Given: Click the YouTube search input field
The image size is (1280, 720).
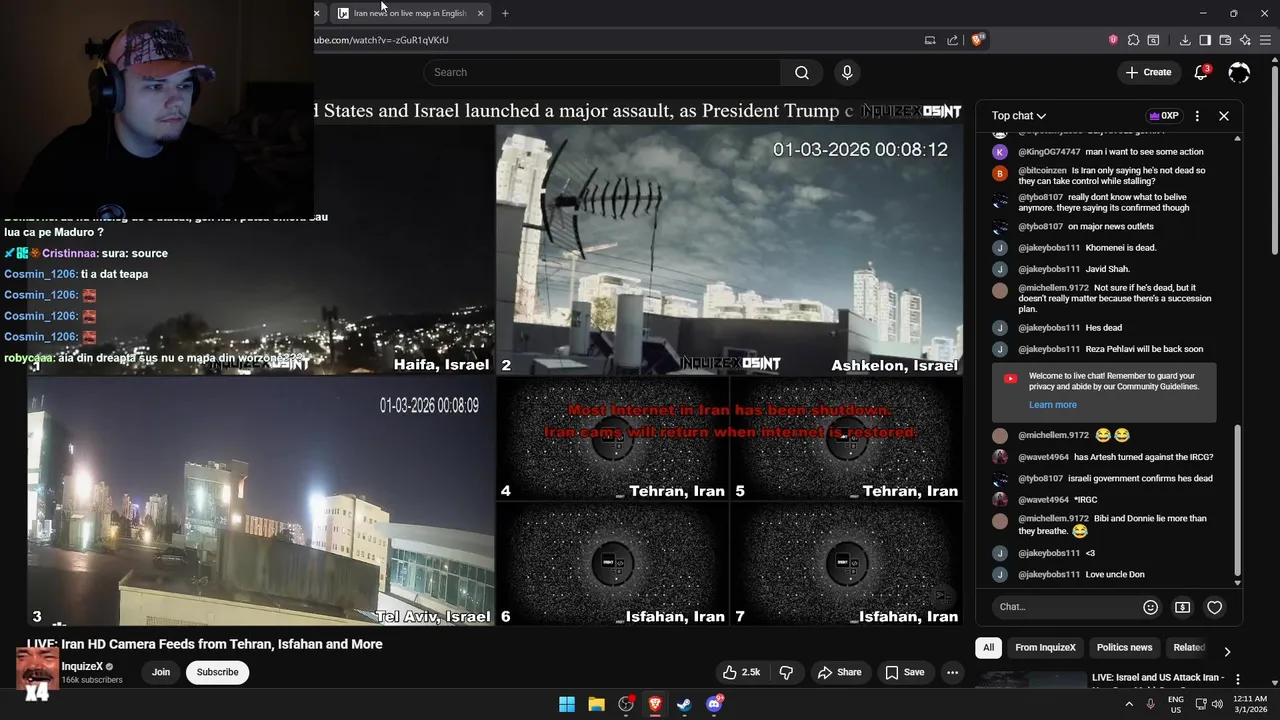Looking at the screenshot, I should point(602,72).
